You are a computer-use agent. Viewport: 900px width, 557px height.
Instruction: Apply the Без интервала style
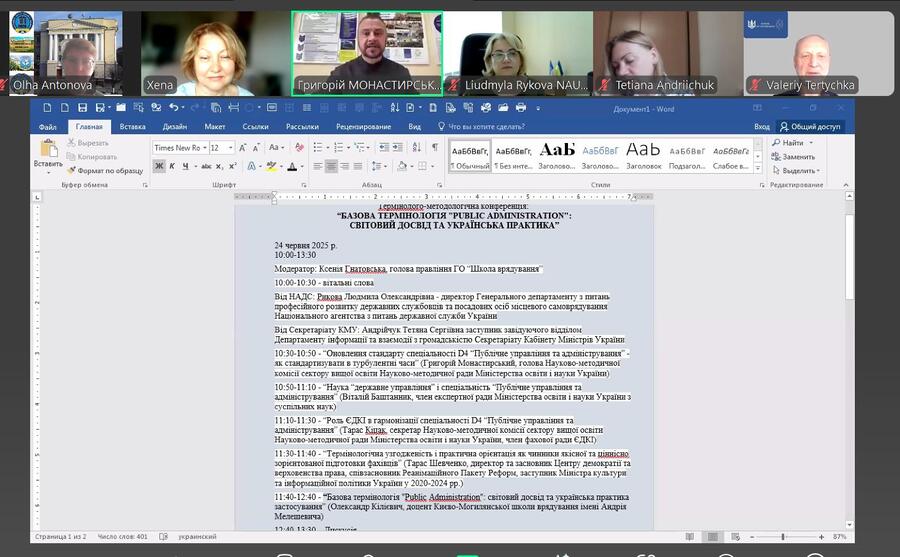pos(513,156)
